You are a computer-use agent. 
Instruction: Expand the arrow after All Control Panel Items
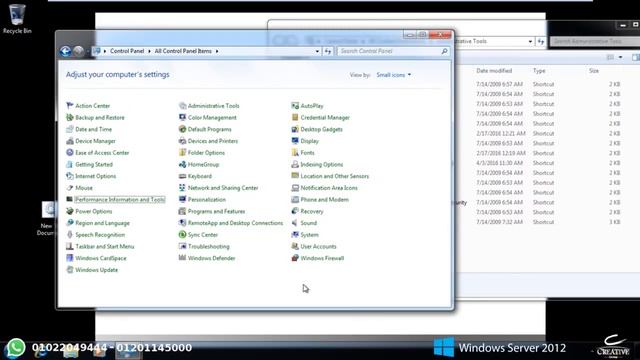coord(217,51)
